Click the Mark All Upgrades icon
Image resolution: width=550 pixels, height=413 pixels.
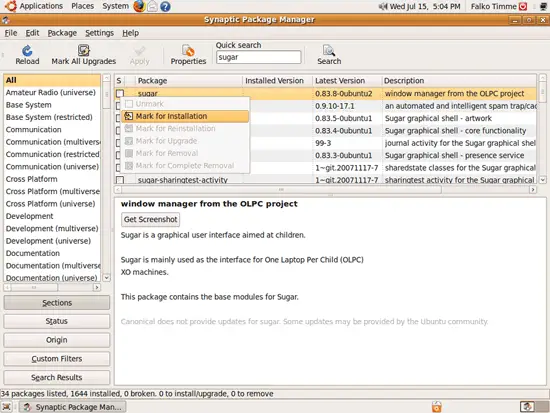coord(83,51)
